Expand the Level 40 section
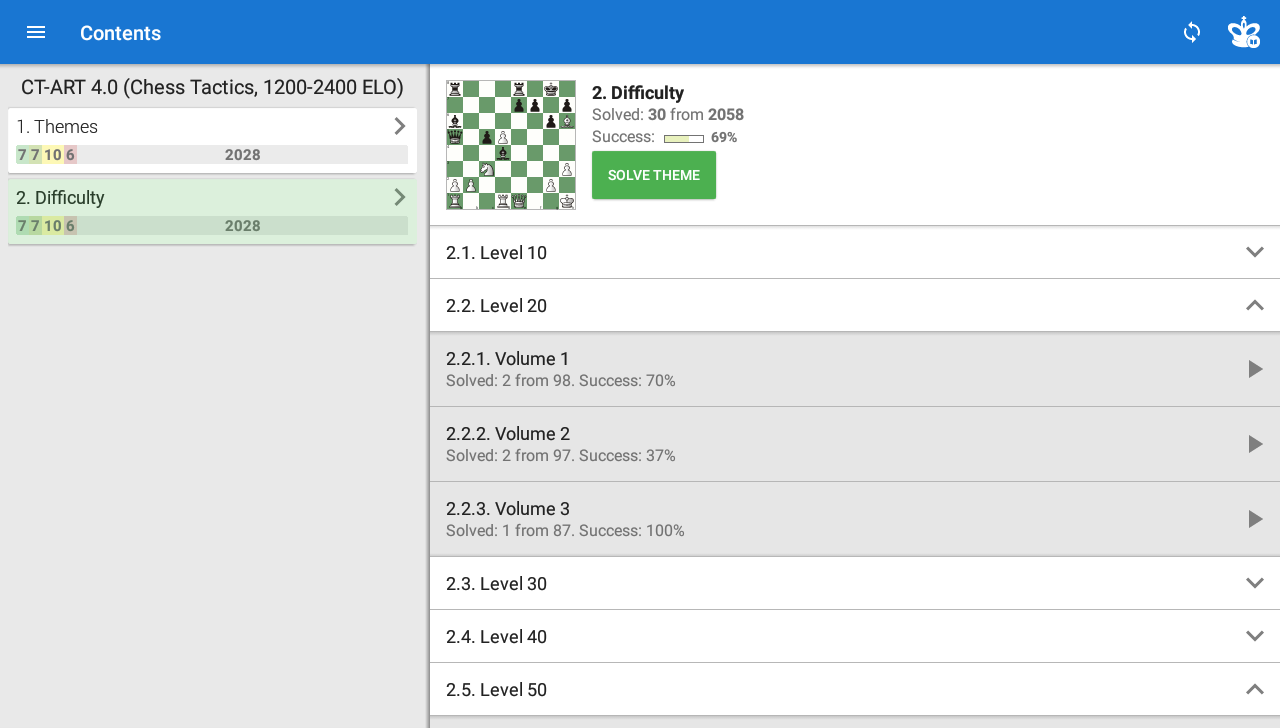Viewport: 1280px width, 728px height. coord(1255,636)
